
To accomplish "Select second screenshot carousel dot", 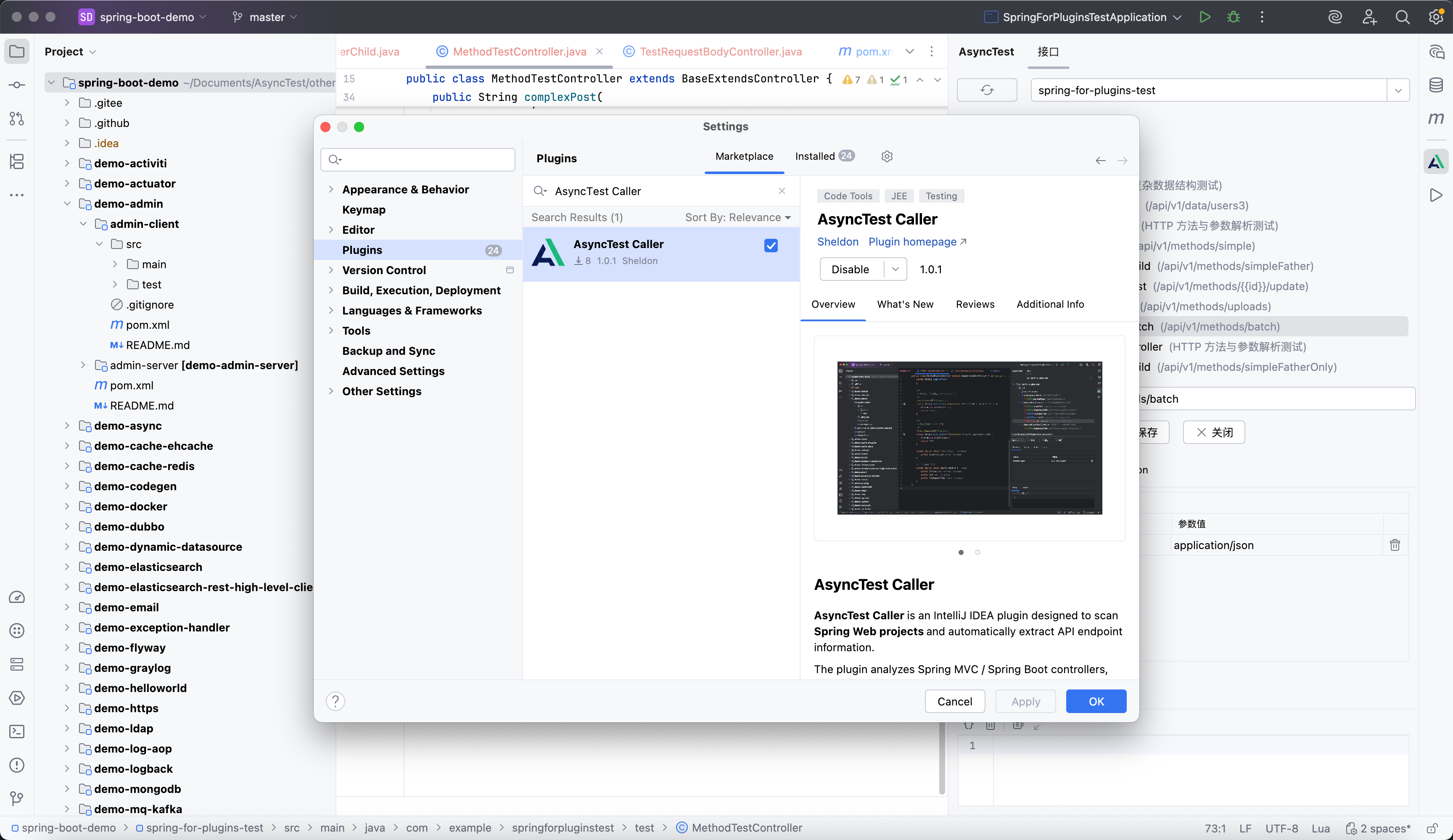I will tap(977, 552).
